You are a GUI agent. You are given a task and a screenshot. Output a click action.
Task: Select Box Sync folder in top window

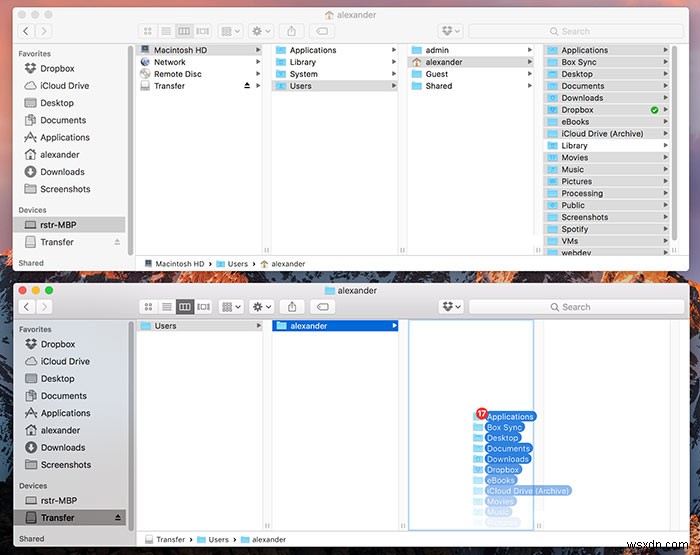607,62
